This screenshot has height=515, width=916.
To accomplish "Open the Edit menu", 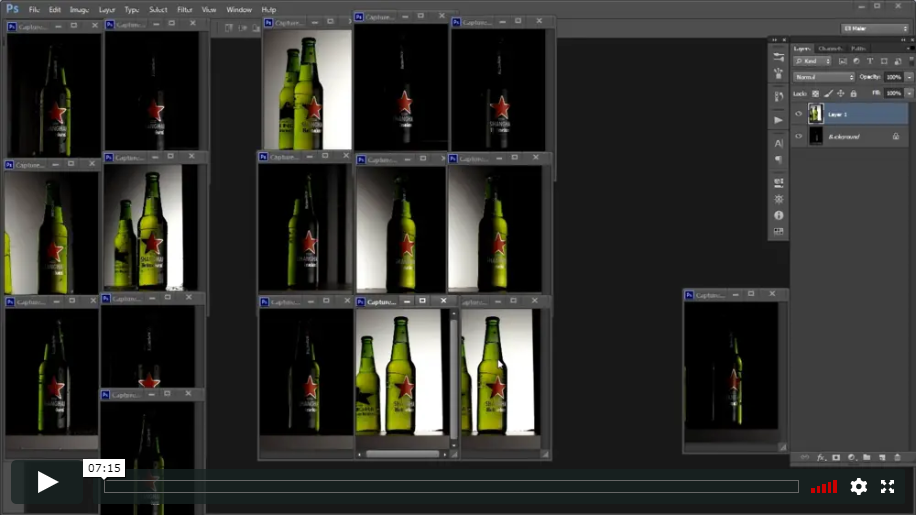I will (x=54, y=9).
